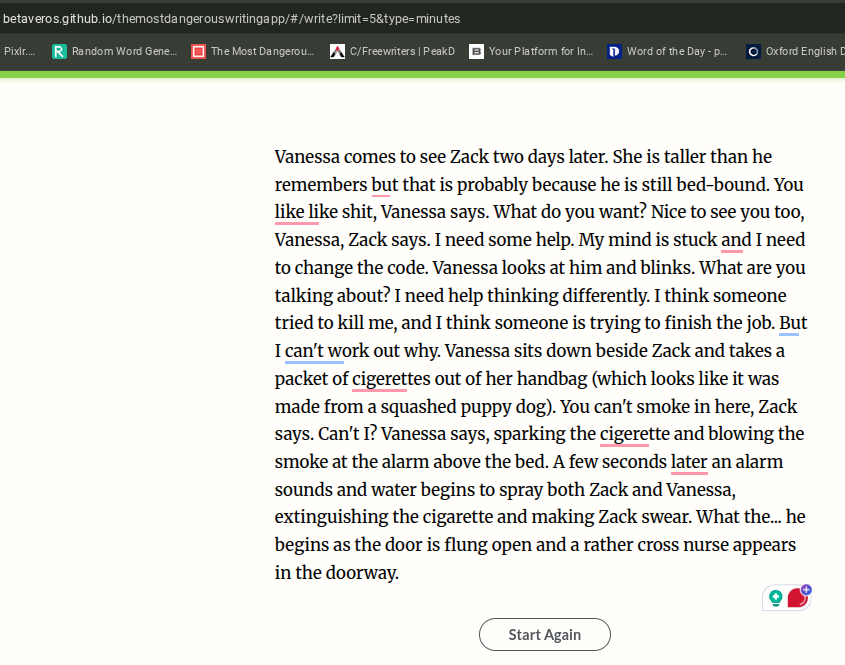Open the C/Freewriters PeakD bookmark icon
The height and width of the screenshot is (665, 845).
pyautogui.click(x=337, y=51)
